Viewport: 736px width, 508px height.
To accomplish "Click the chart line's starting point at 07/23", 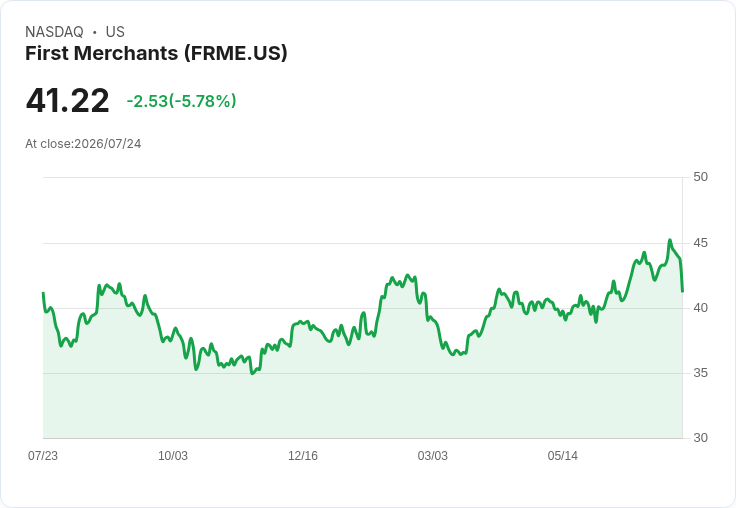I will (x=43, y=292).
